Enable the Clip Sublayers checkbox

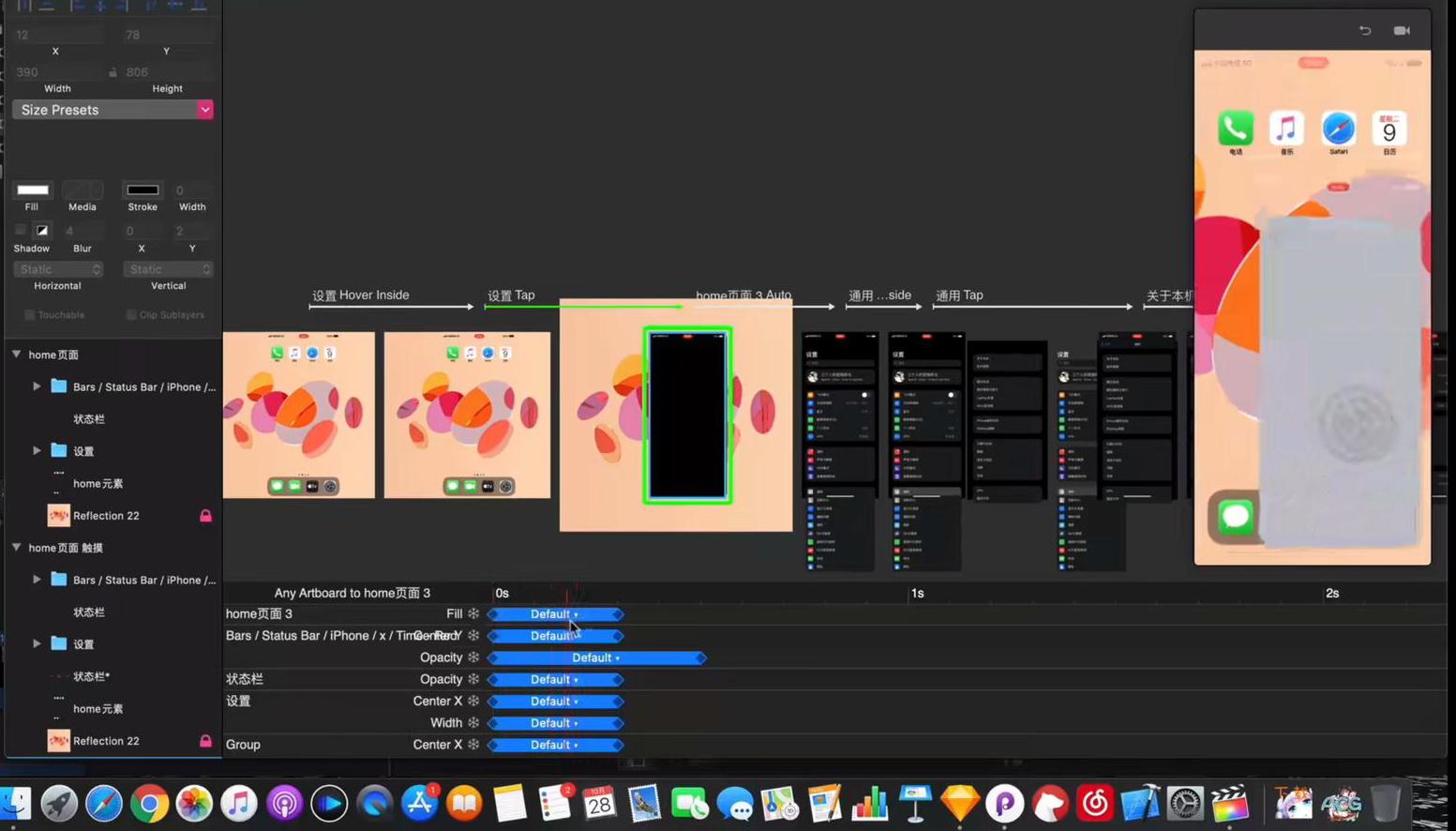pyautogui.click(x=131, y=315)
